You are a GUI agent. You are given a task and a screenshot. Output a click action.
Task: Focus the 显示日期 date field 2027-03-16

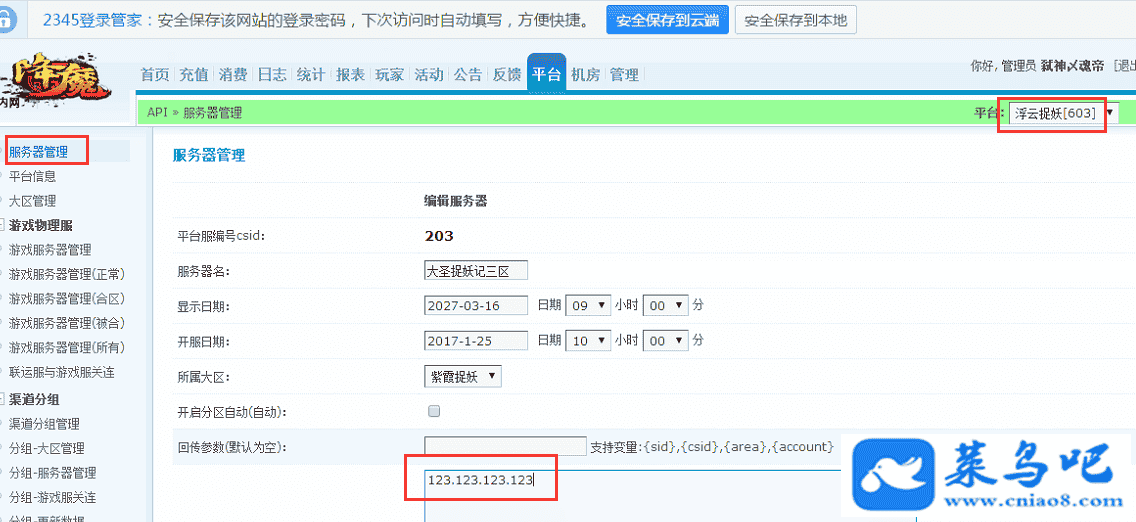pos(475,305)
